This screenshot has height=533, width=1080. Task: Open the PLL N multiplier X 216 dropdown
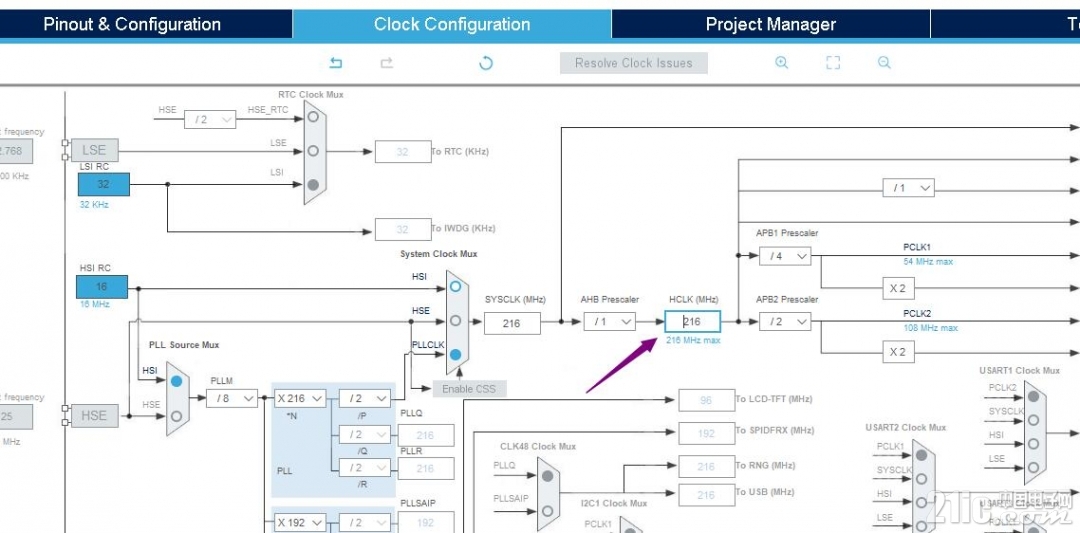(300, 398)
